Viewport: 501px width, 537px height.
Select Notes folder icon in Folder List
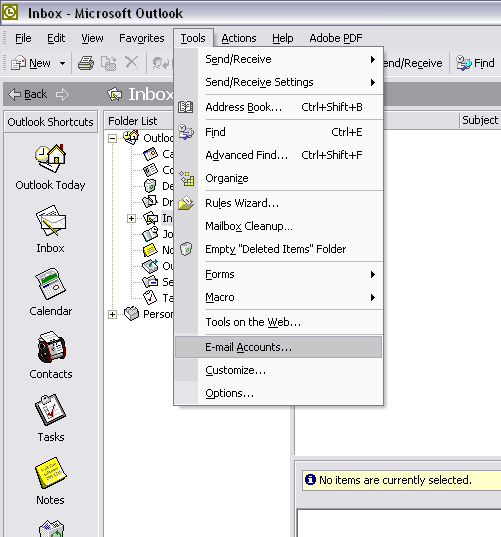click(x=150, y=250)
